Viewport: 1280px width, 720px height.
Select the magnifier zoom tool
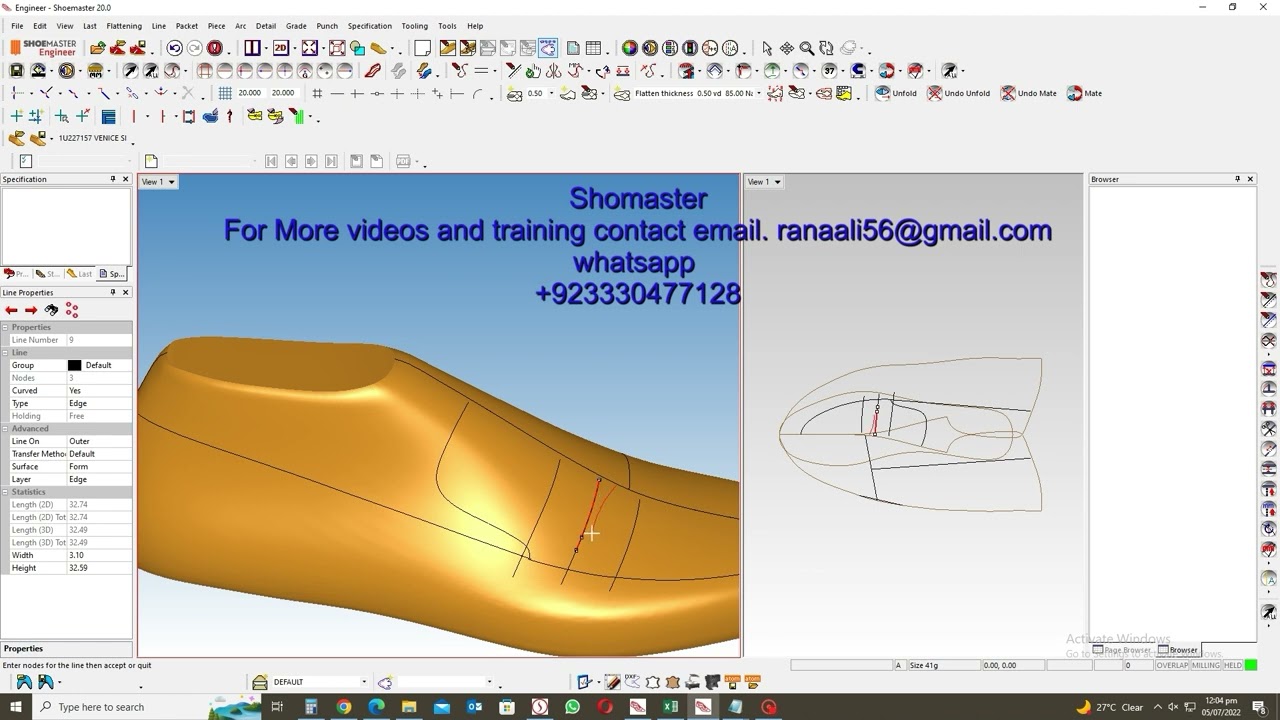click(x=806, y=48)
